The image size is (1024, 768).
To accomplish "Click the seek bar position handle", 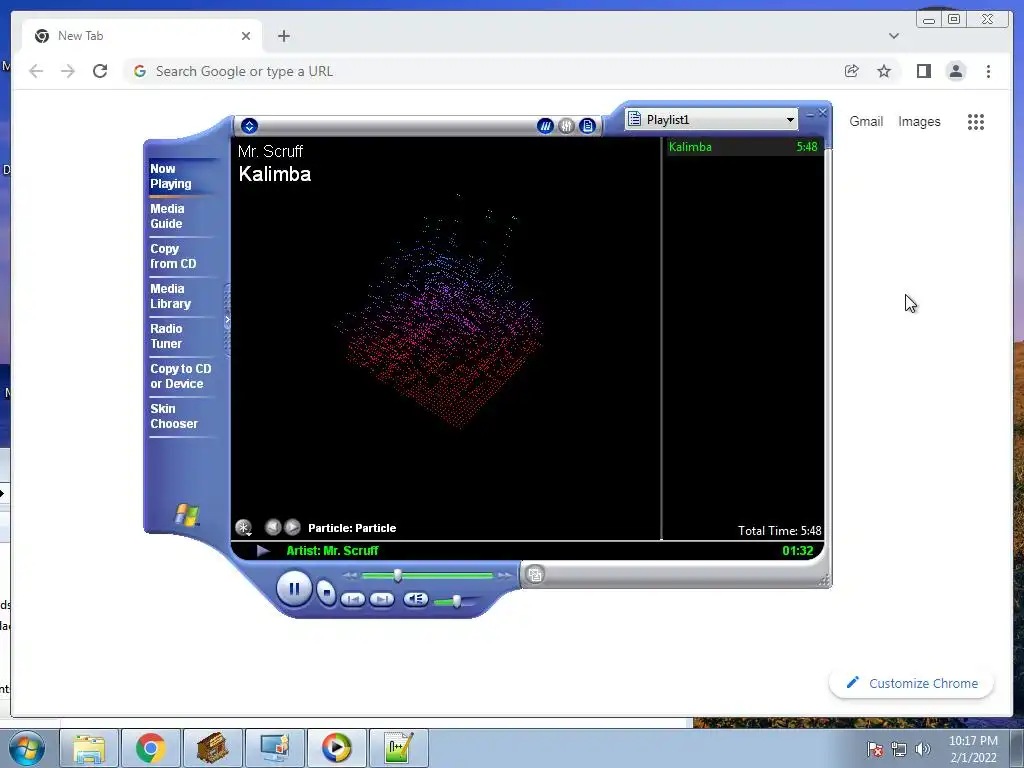I will [x=397, y=575].
